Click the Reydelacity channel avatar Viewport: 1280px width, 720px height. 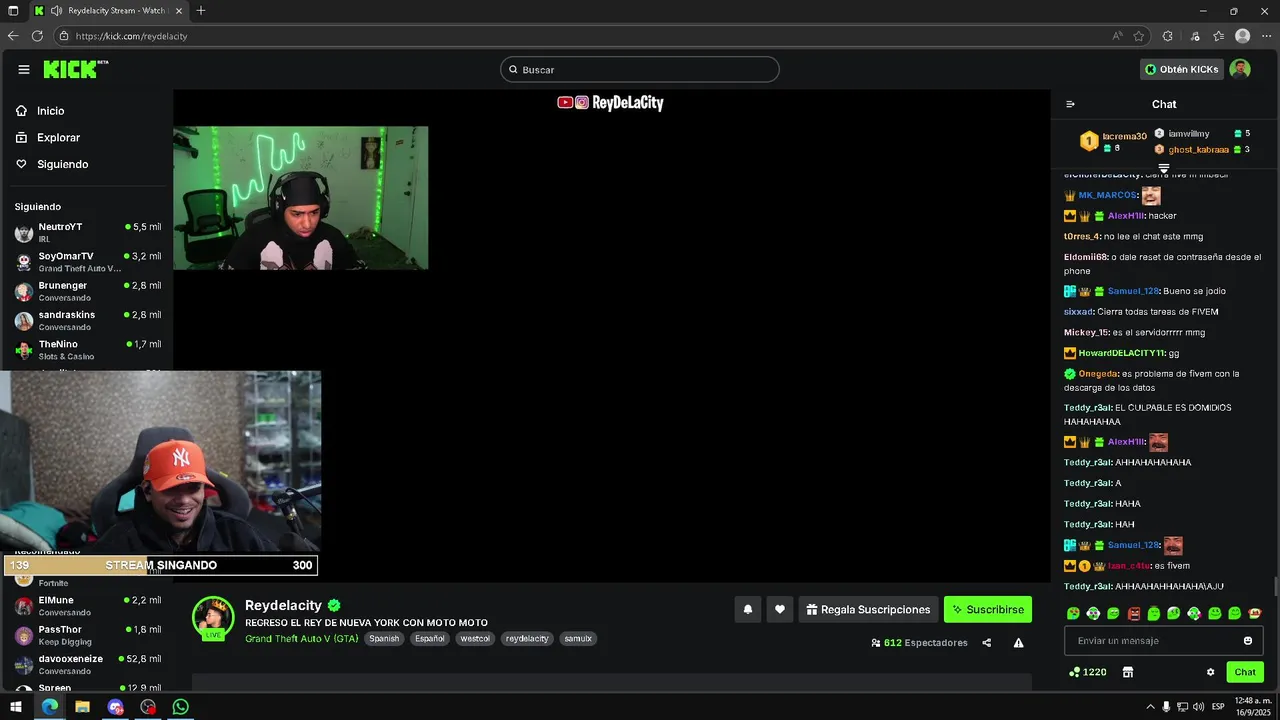[x=213, y=617]
